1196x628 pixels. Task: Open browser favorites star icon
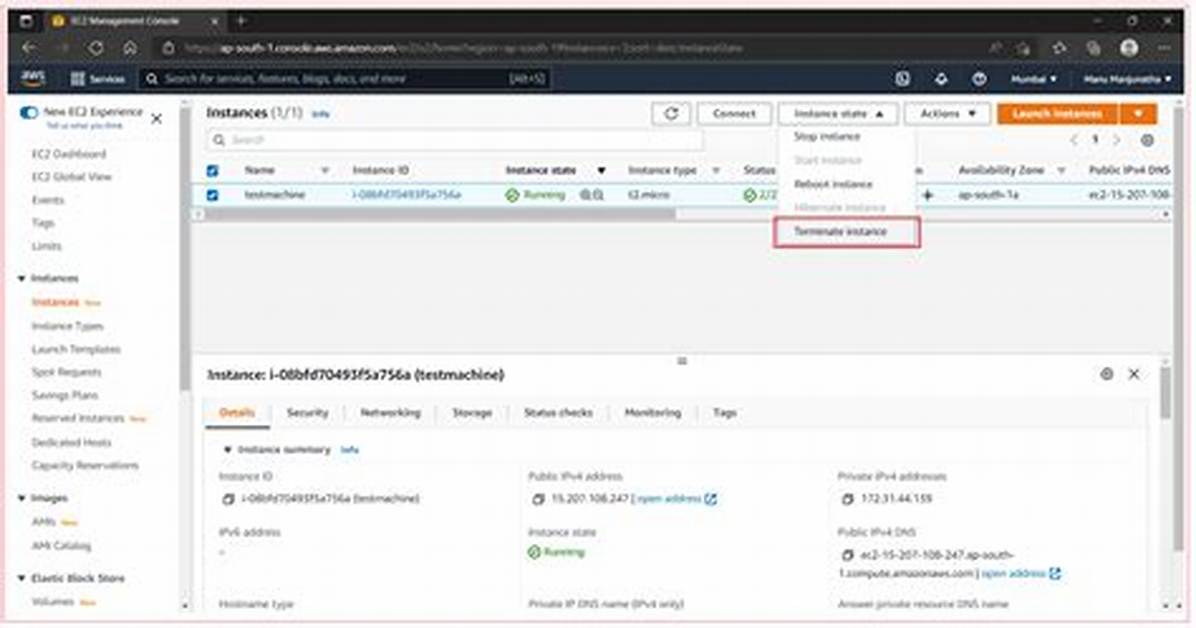tap(1059, 48)
